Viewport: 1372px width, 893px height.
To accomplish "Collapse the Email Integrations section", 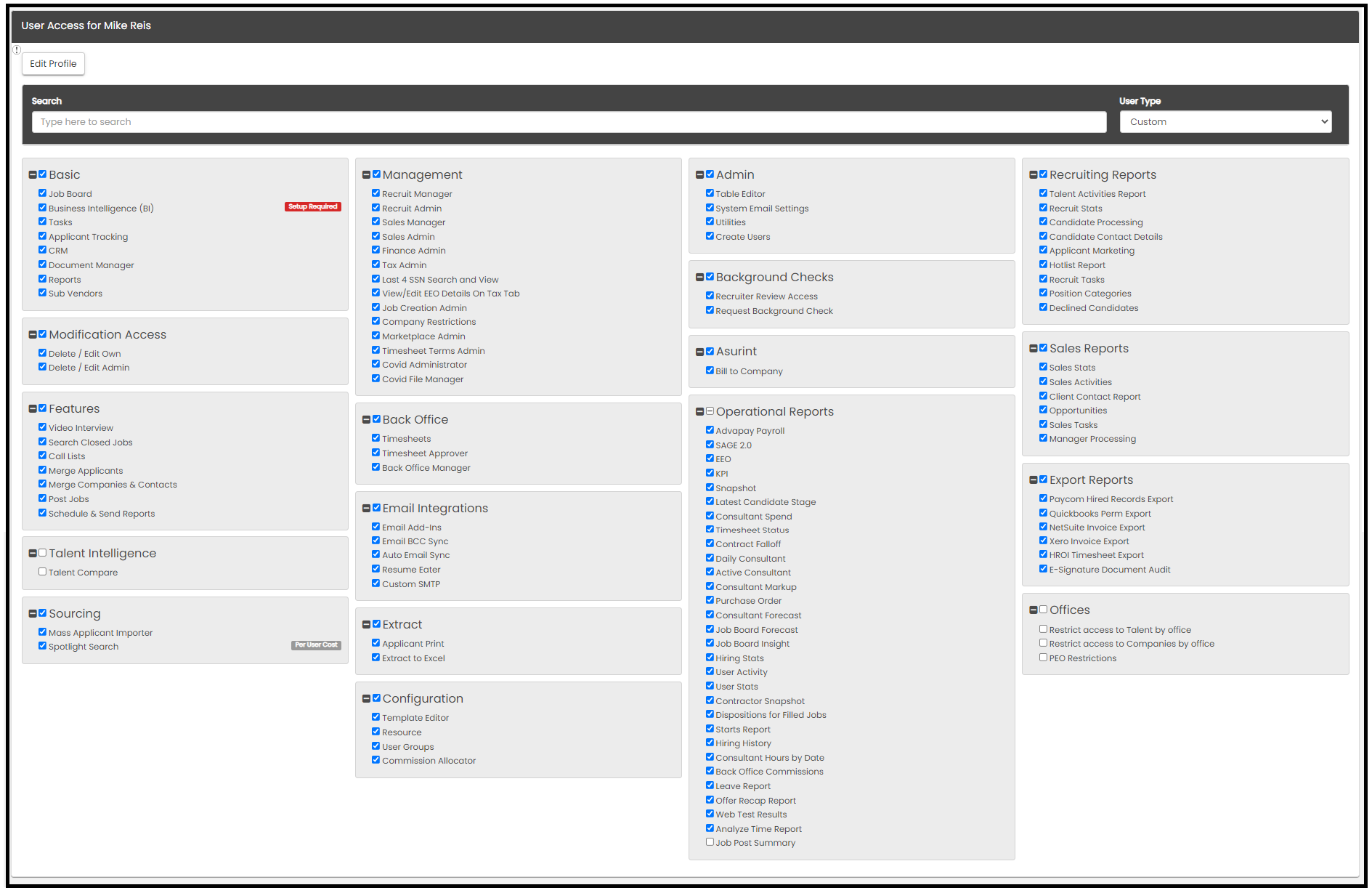I will [x=367, y=509].
